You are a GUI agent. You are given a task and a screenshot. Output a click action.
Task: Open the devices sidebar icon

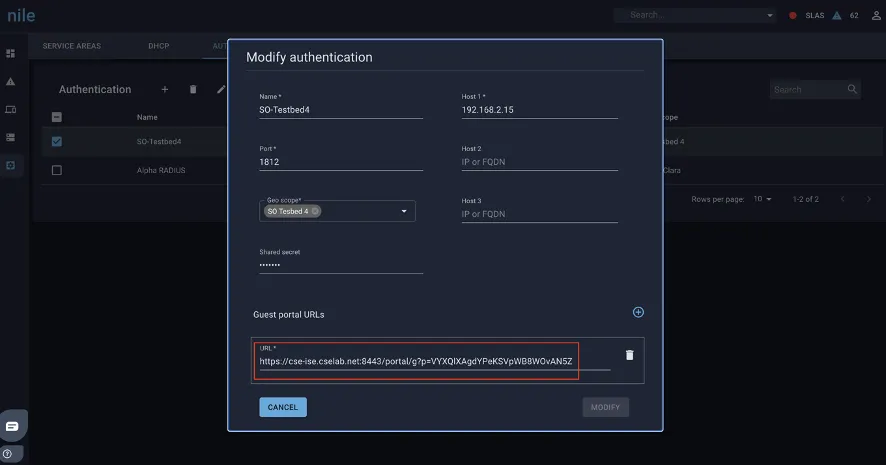10,110
